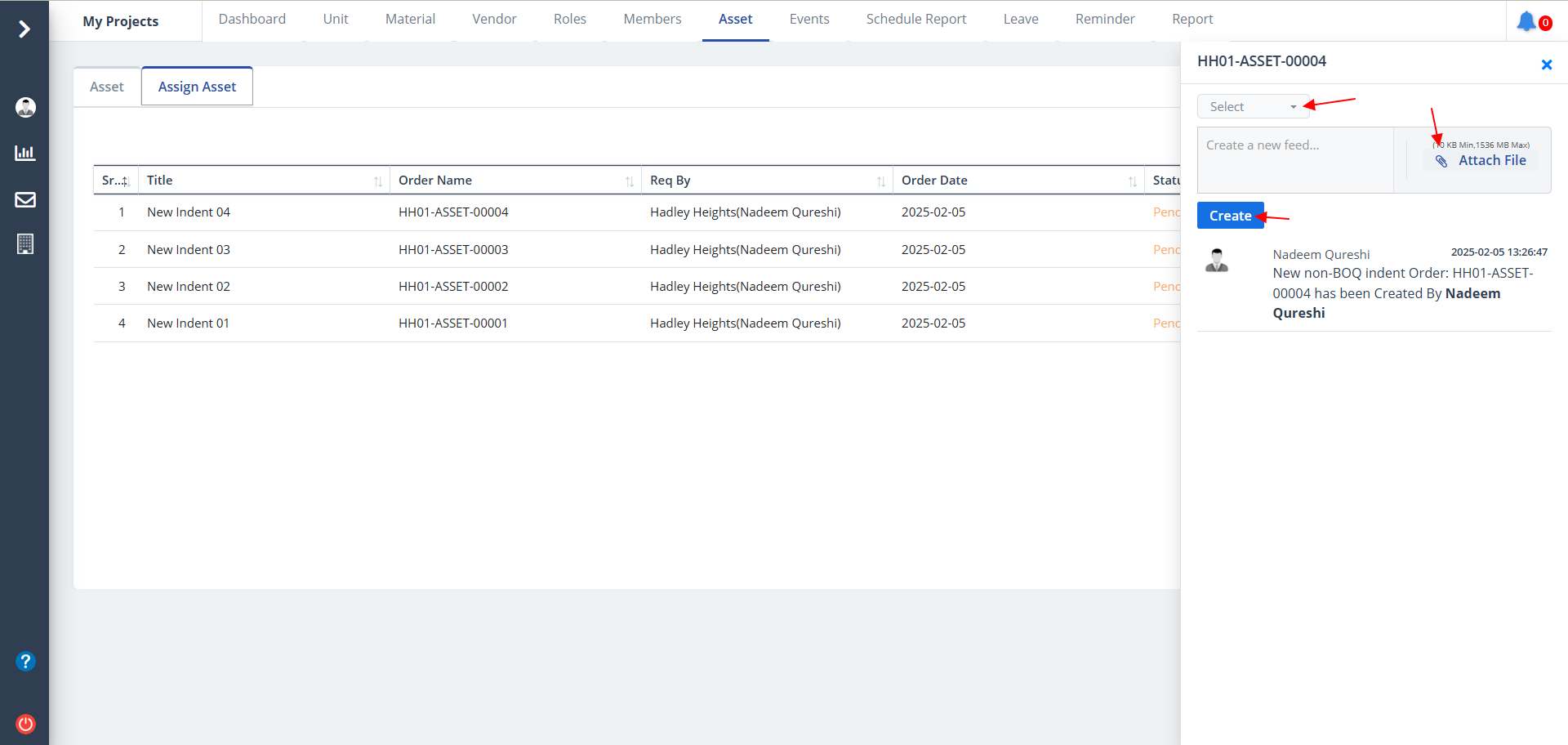This screenshot has width=1568, height=745.
Task: Select the New Indent 03 table row
Action: coord(189,249)
